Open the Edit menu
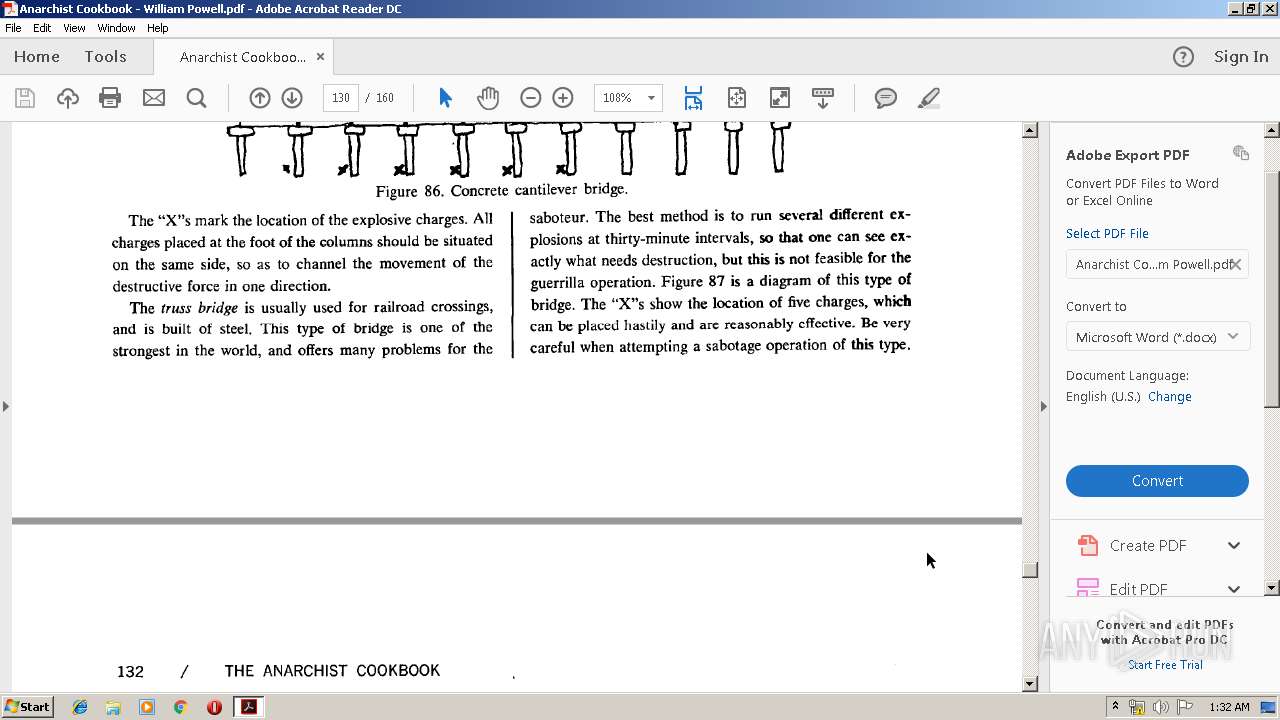Image resolution: width=1280 pixels, height=720 pixels. tap(42, 28)
